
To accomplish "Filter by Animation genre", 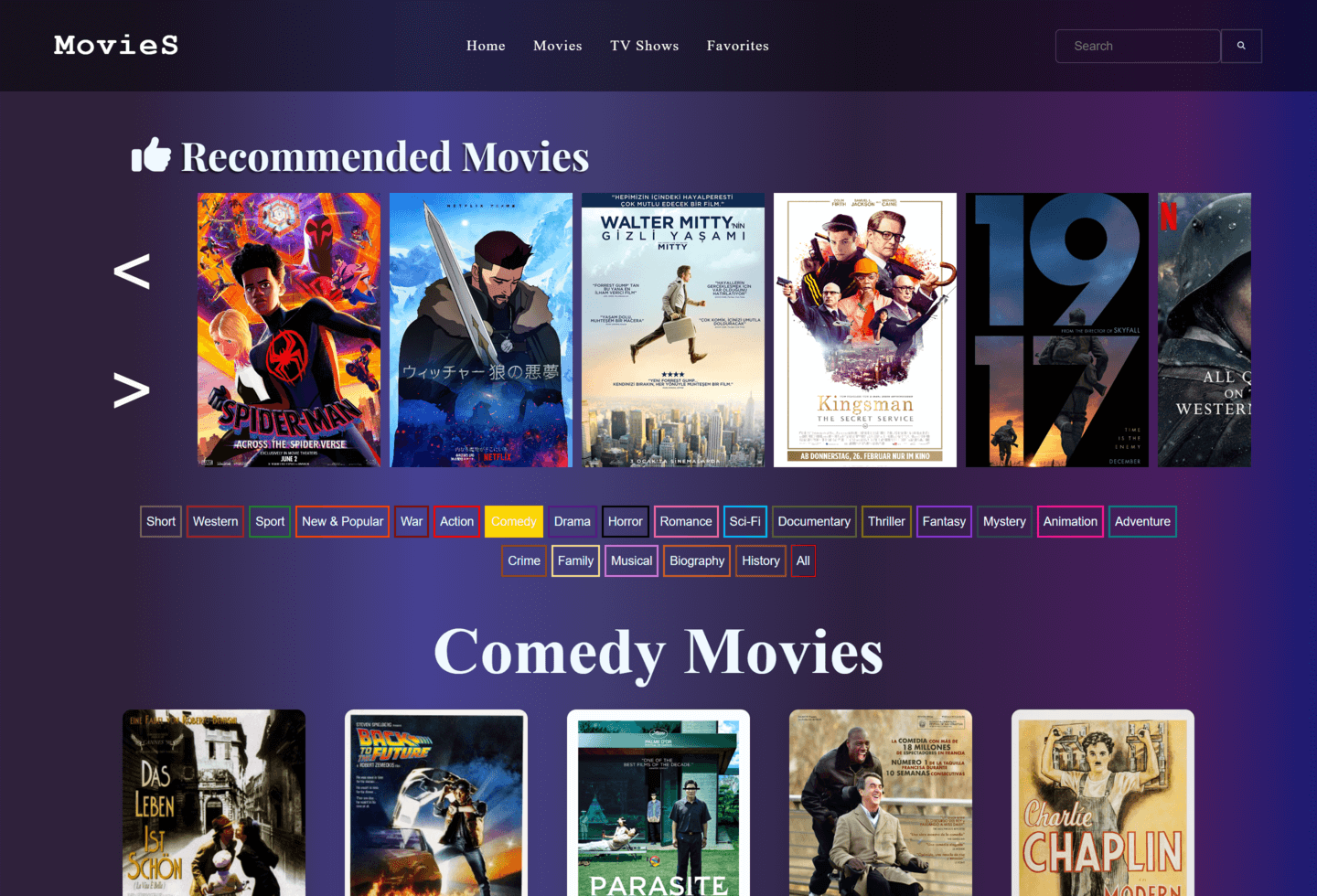I will (1070, 521).
